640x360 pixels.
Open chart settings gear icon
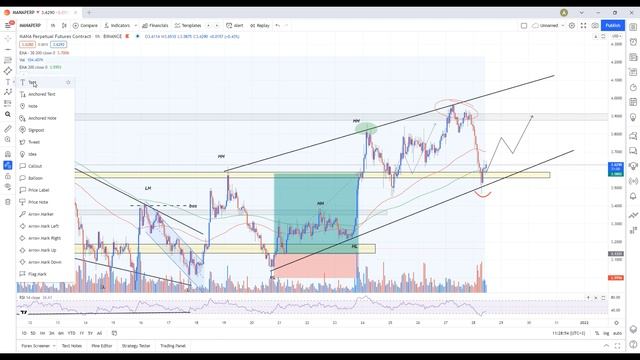click(572, 25)
